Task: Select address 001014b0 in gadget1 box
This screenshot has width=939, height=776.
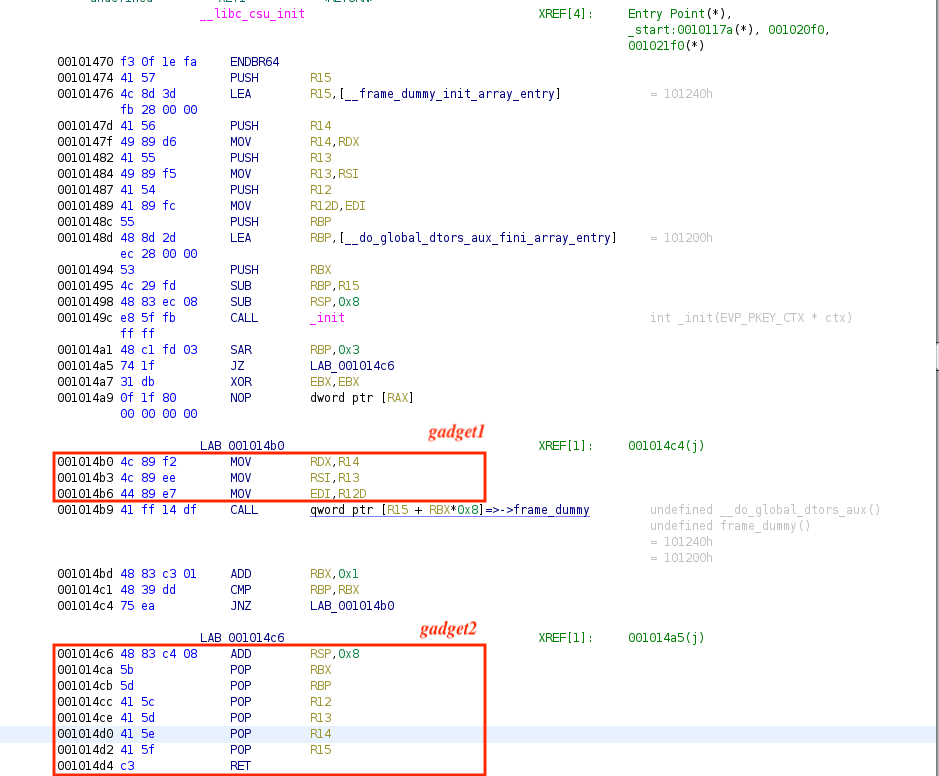Action: click(x=86, y=462)
